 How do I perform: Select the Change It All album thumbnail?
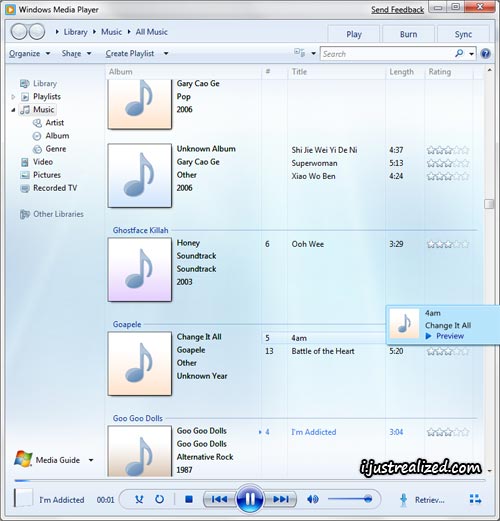(140, 364)
